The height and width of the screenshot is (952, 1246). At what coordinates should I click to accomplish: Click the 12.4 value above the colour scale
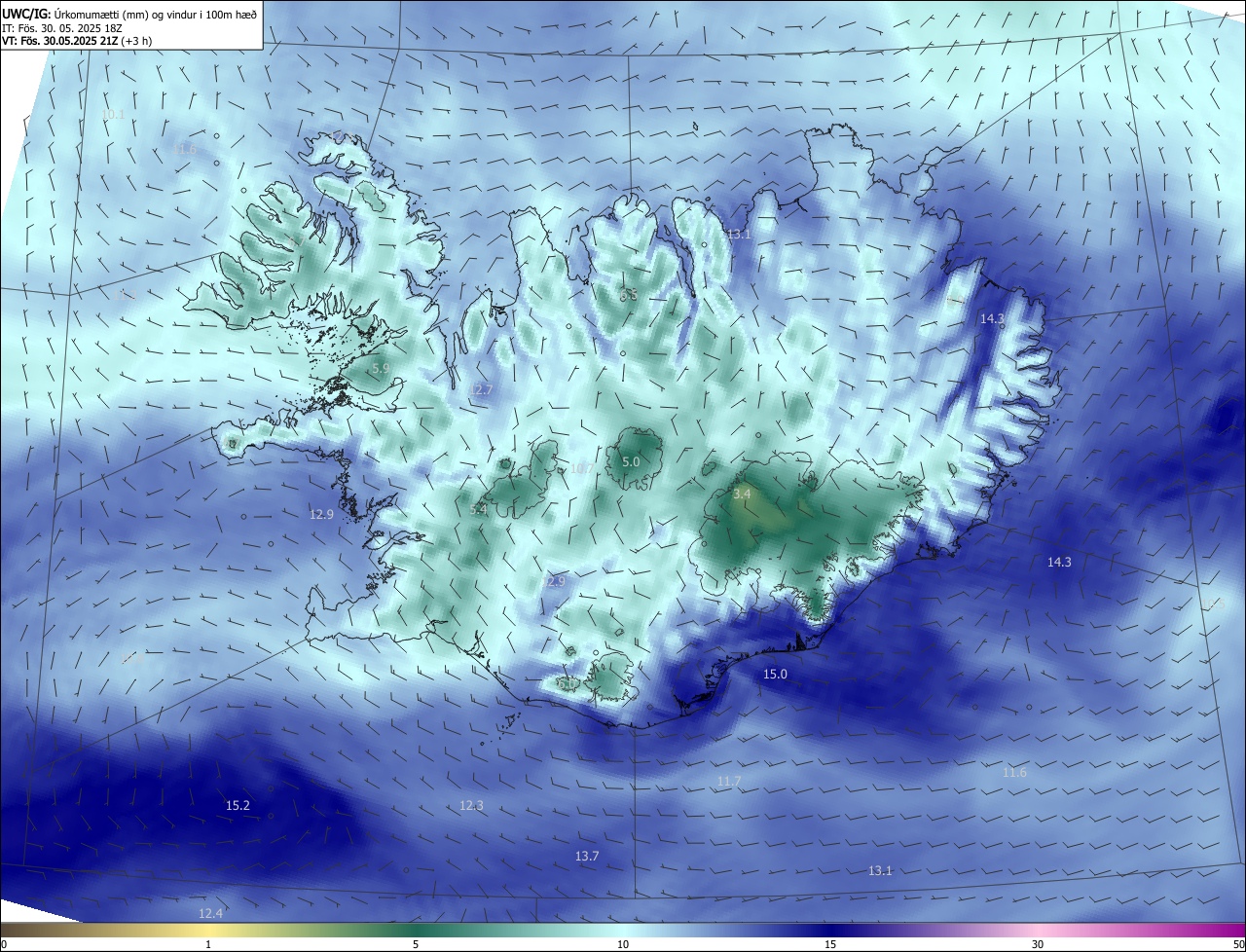[x=210, y=913]
